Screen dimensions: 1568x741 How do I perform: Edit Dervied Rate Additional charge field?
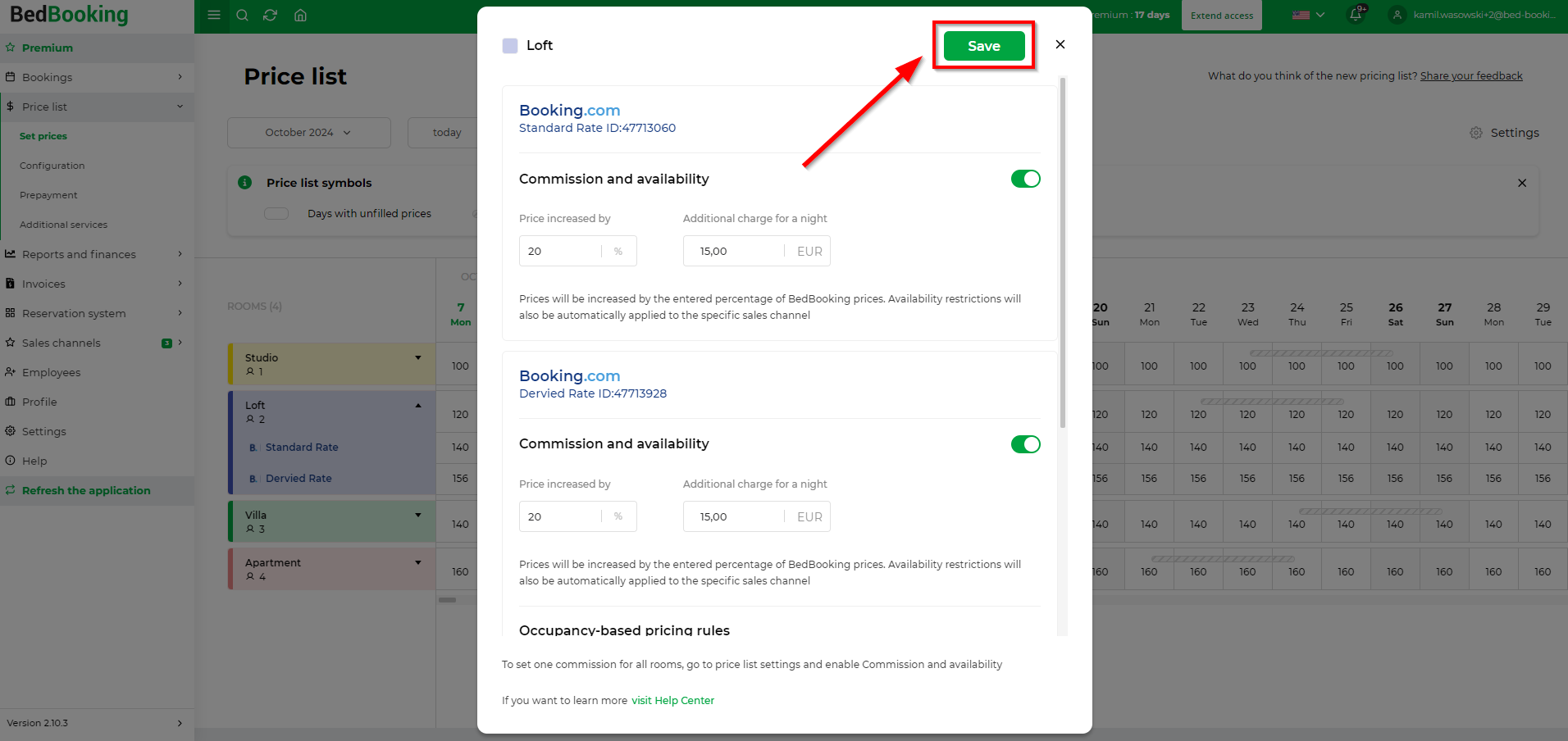[x=756, y=516]
